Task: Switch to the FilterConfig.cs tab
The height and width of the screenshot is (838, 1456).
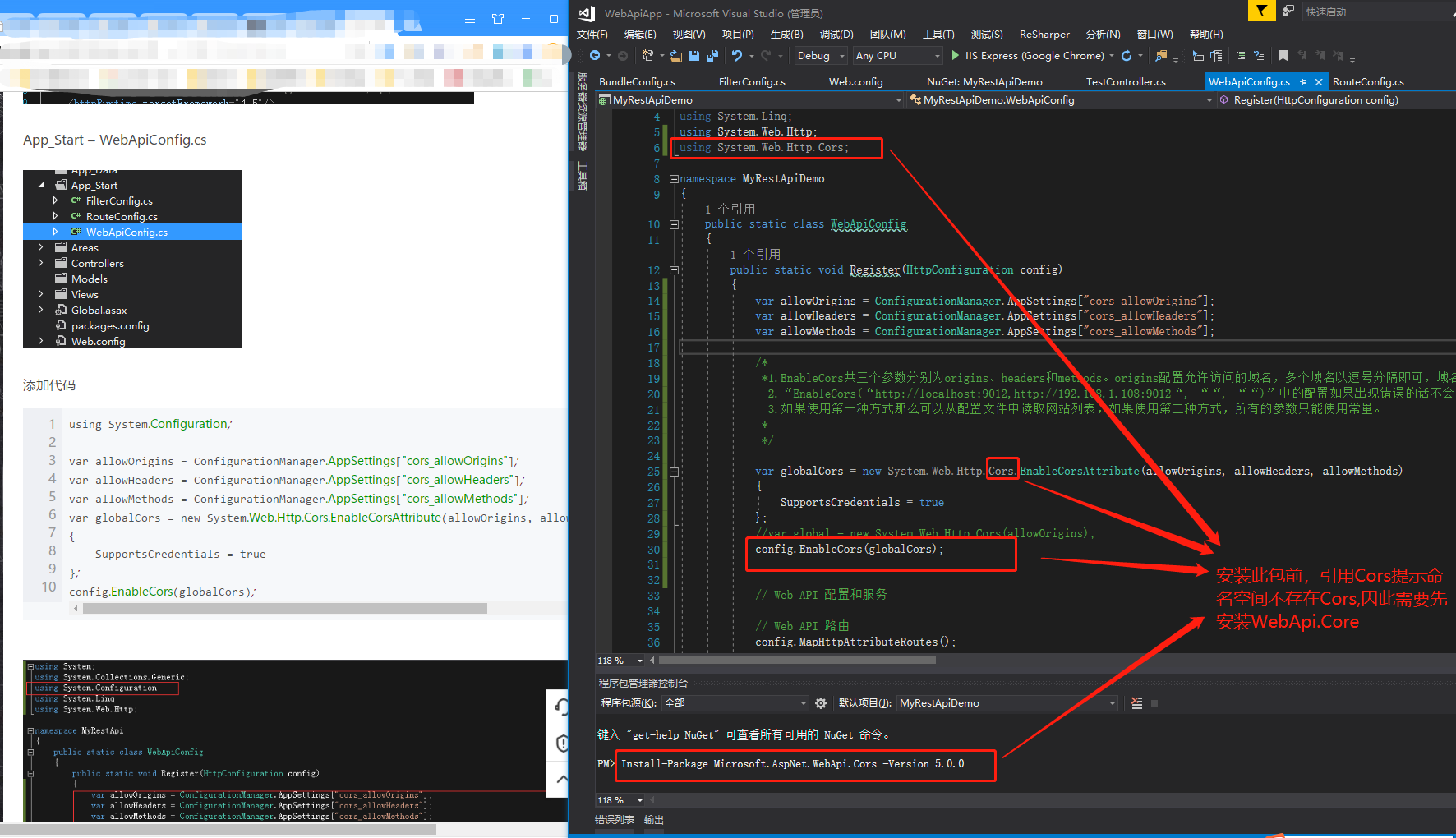Action: 752,82
